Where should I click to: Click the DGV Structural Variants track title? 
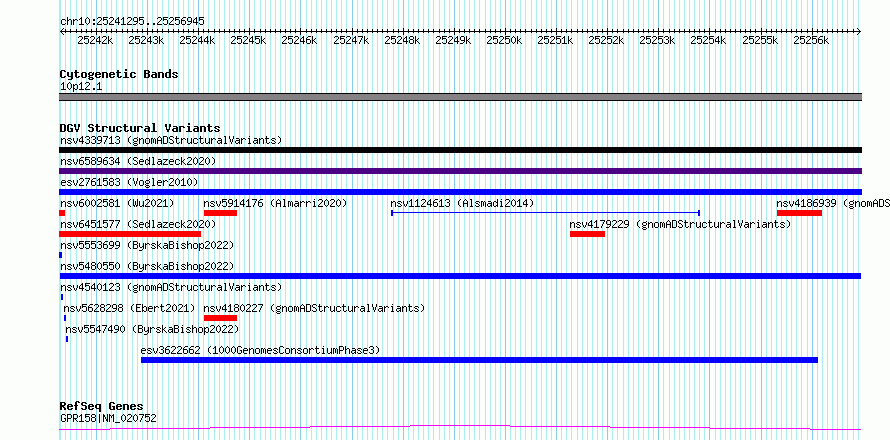tap(140, 128)
